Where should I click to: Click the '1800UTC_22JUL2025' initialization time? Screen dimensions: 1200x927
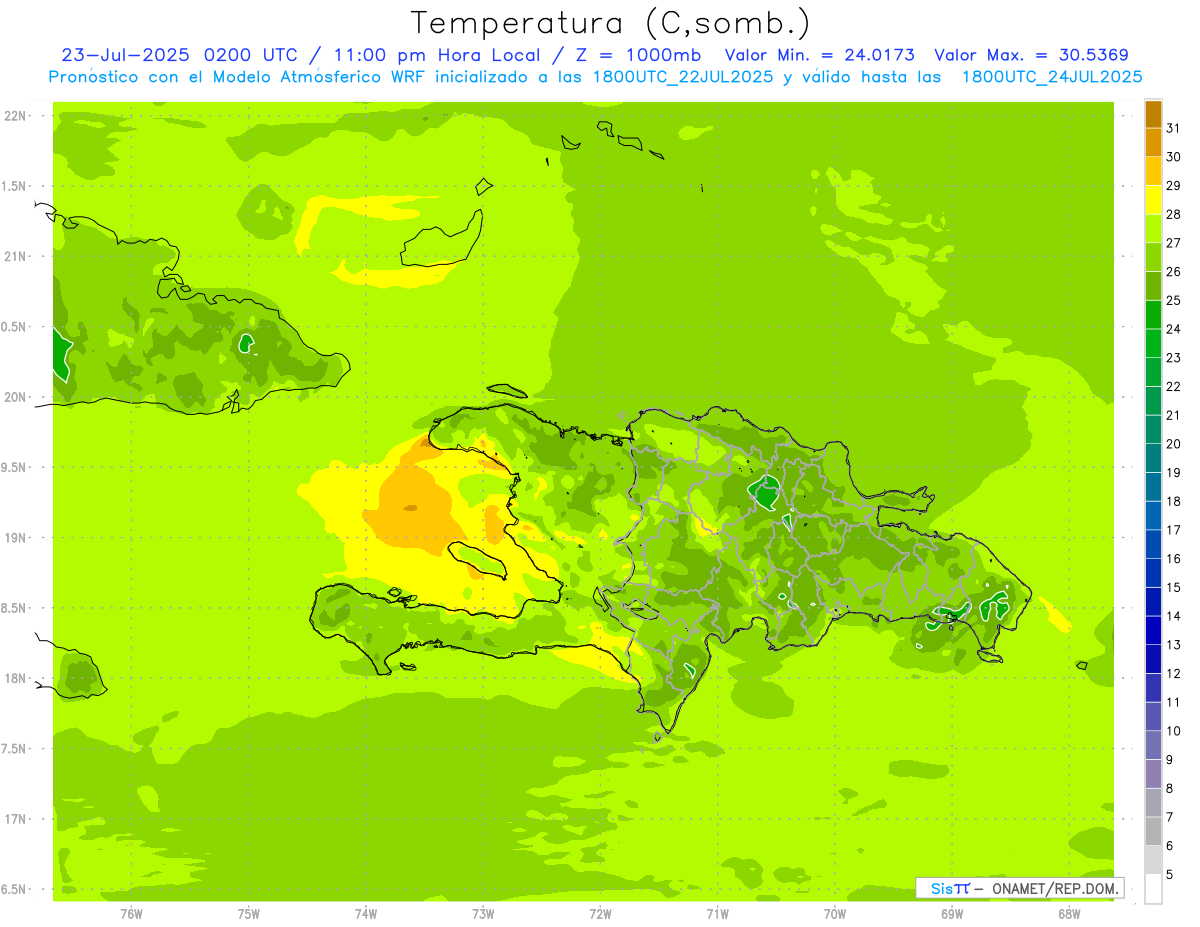[682, 76]
